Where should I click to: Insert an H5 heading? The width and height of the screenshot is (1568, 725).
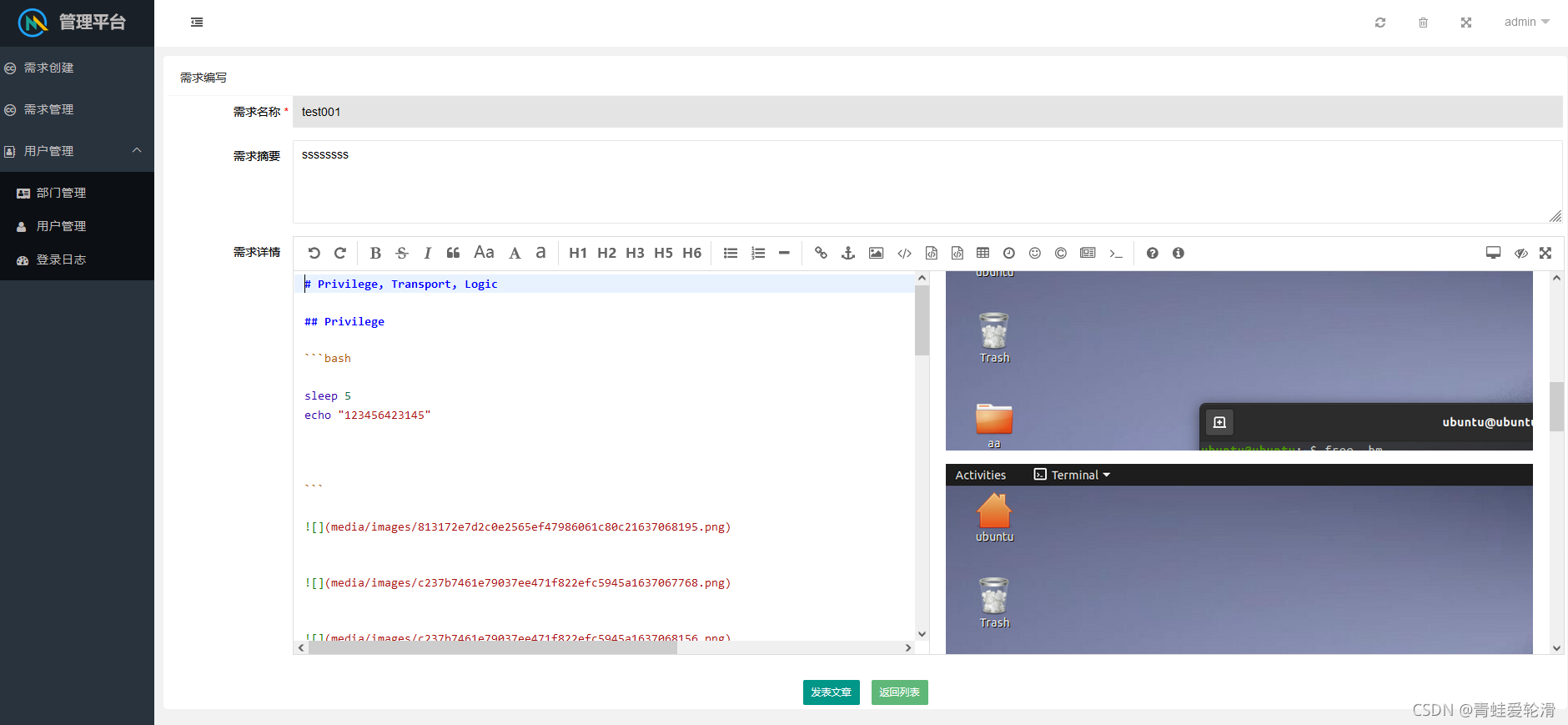663,253
